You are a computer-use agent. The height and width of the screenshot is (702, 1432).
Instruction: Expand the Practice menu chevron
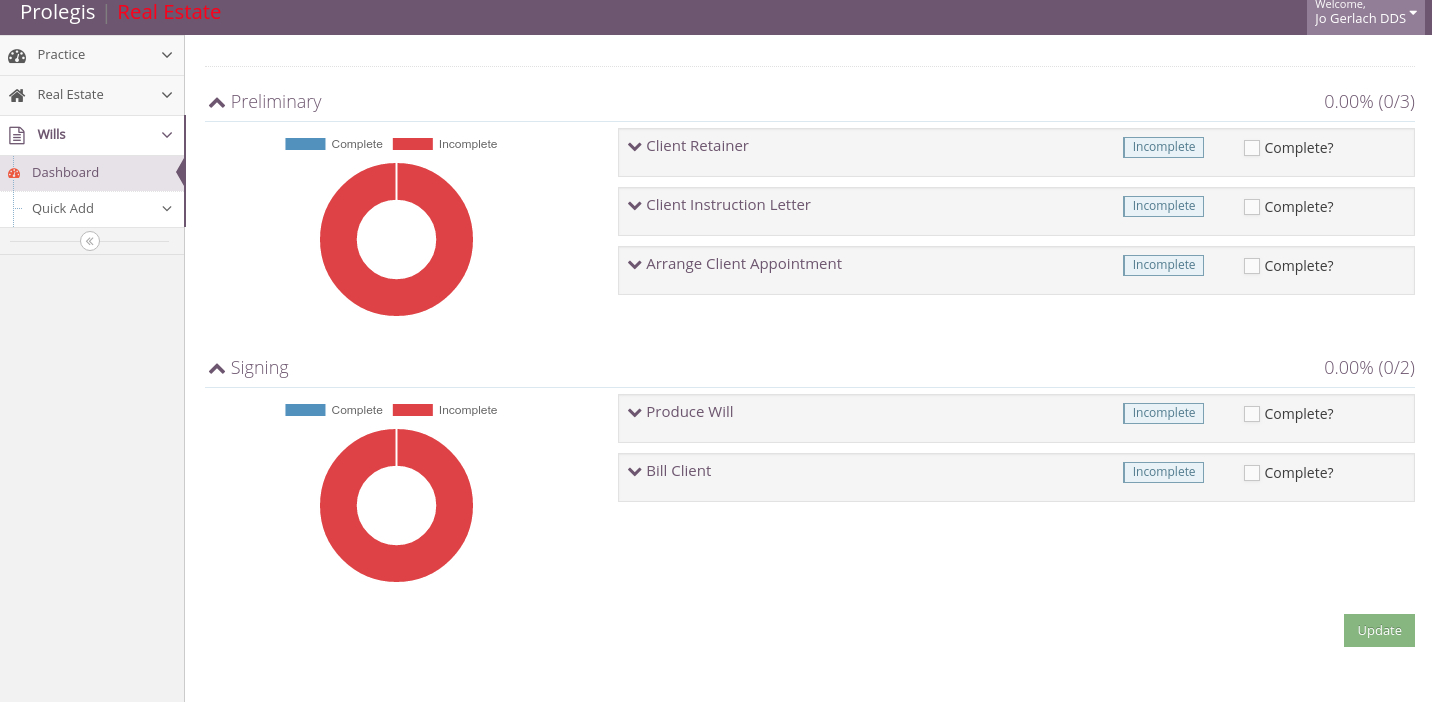tap(167, 55)
